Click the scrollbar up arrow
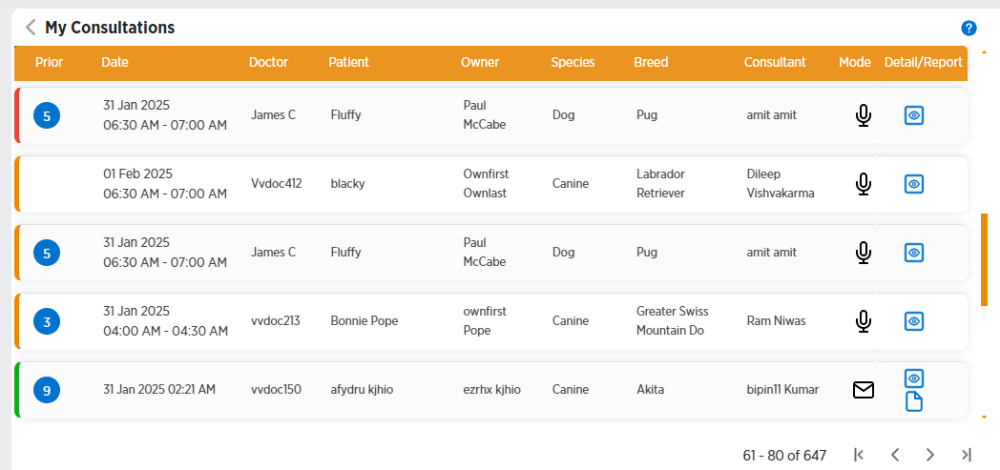The width and height of the screenshot is (1000, 470). point(984,51)
